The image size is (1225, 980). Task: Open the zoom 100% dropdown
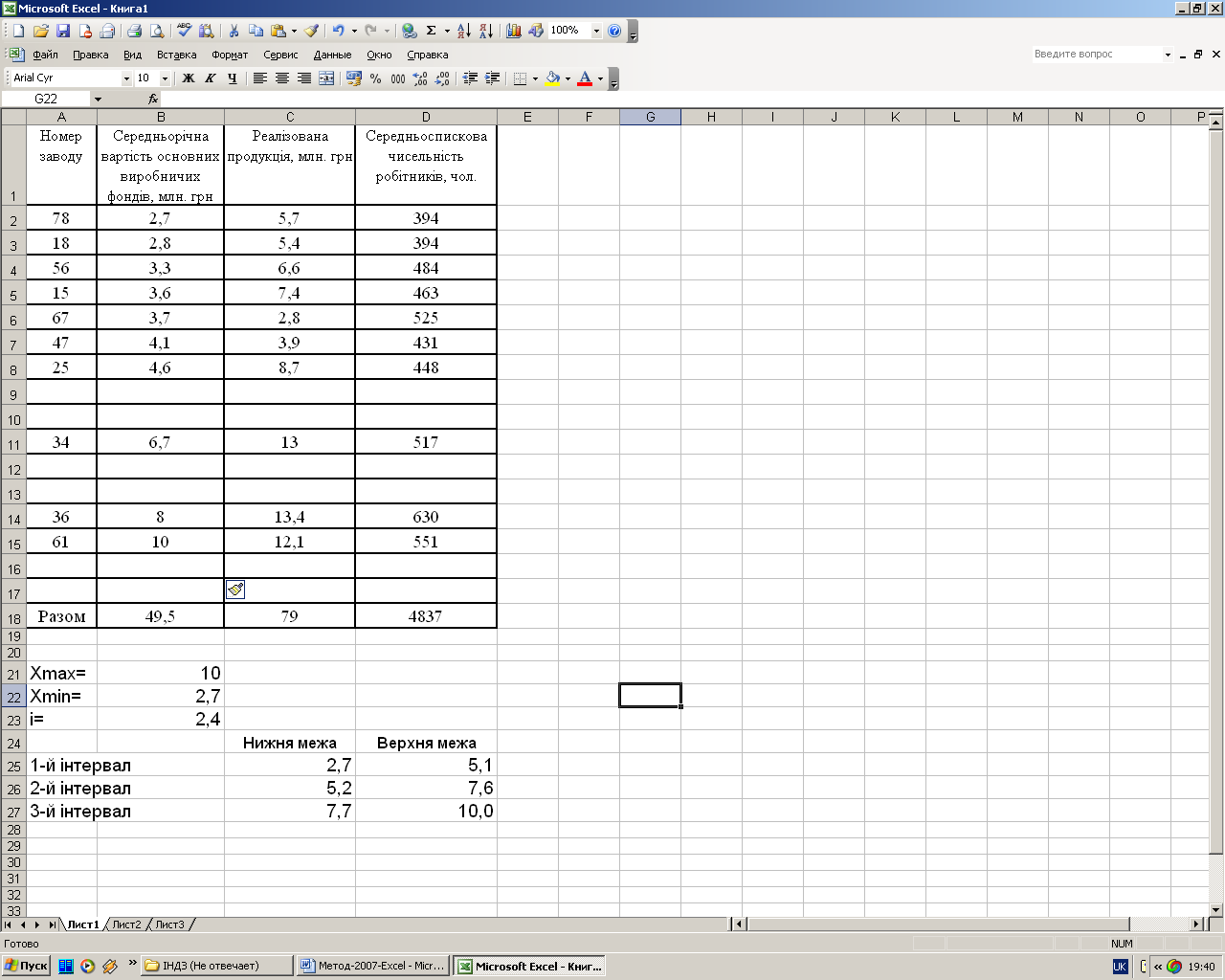coord(596,31)
